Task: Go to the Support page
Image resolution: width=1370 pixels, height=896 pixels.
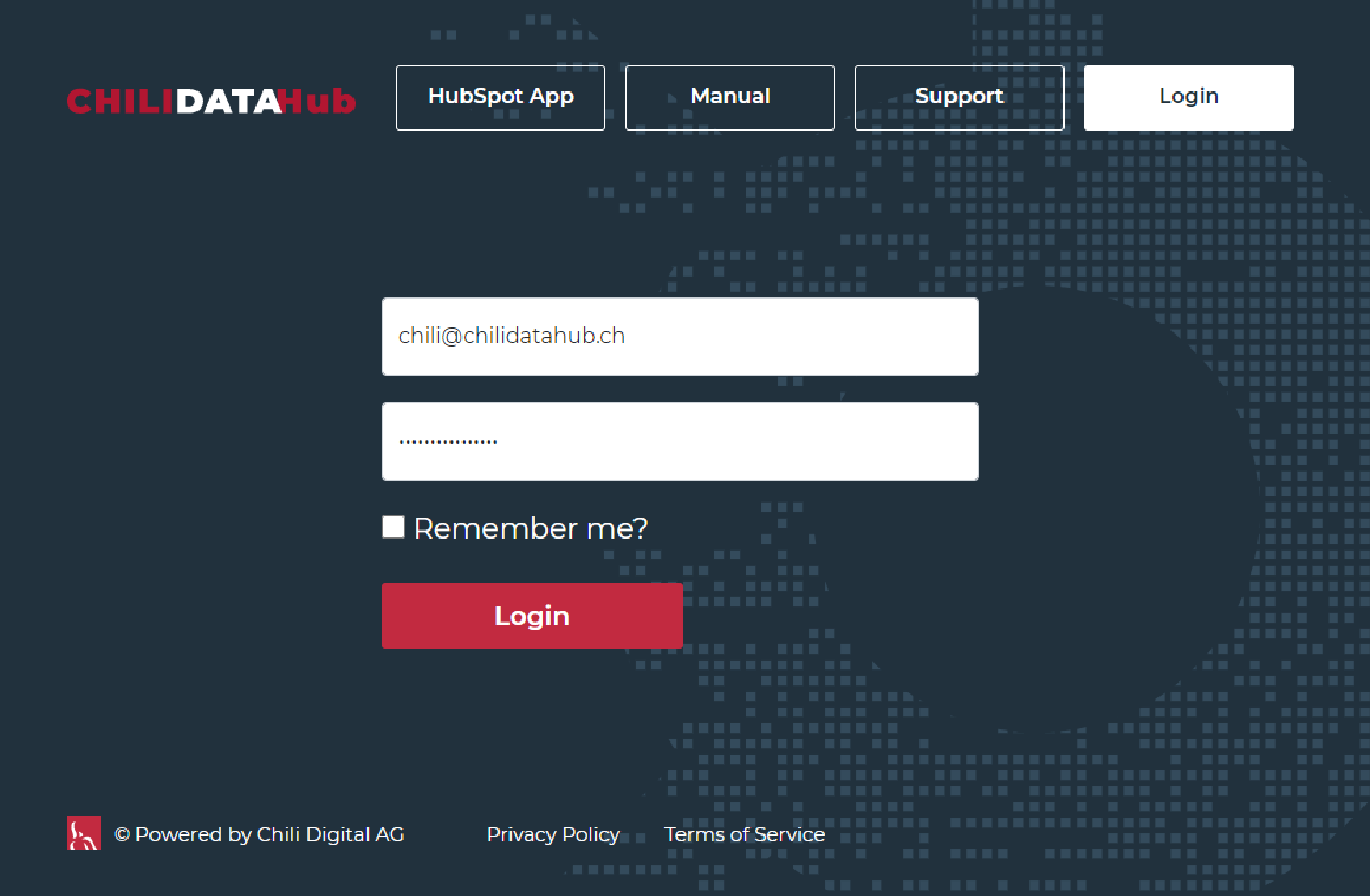Action: click(x=959, y=98)
